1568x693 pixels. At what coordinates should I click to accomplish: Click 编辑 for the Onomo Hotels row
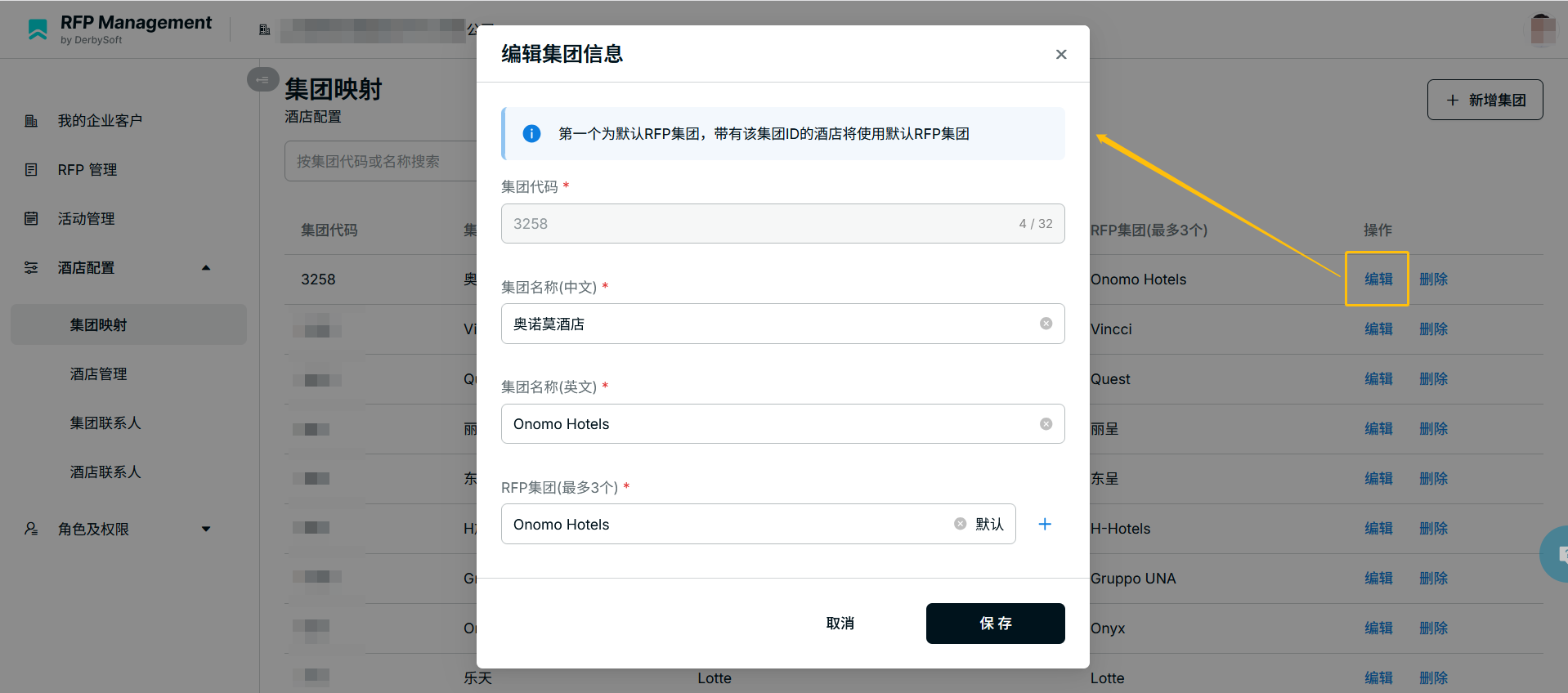[x=1378, y=279]
